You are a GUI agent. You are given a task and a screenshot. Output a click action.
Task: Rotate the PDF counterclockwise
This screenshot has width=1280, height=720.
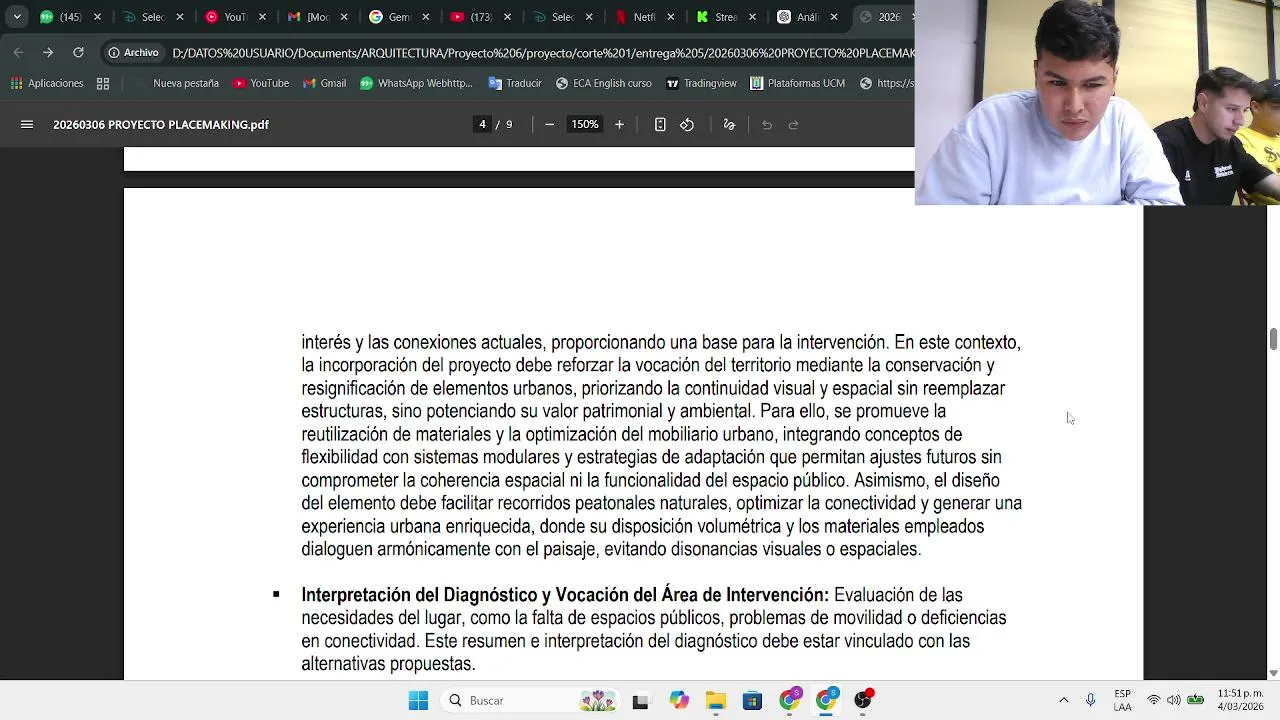point(687,125)
